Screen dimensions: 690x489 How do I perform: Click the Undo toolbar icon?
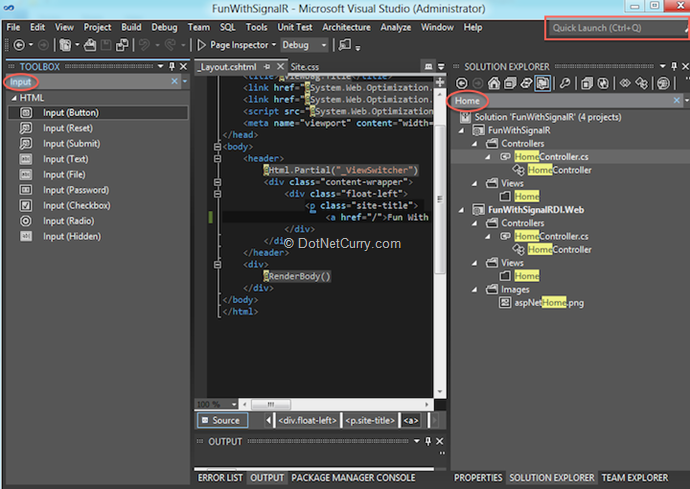(144, 45)
